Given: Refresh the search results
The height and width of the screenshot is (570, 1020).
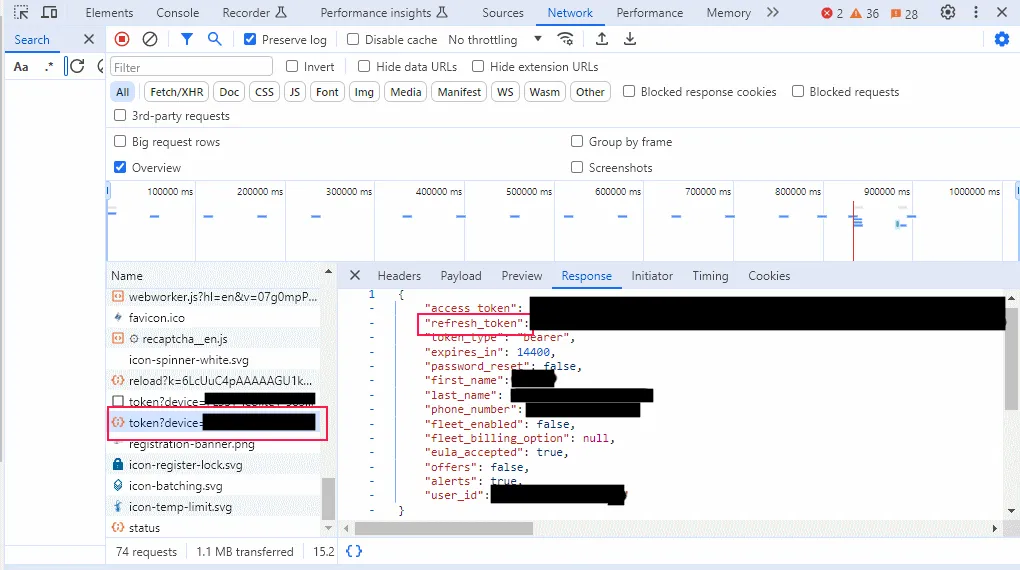Looking at the screenshot, I should (77, 66).
